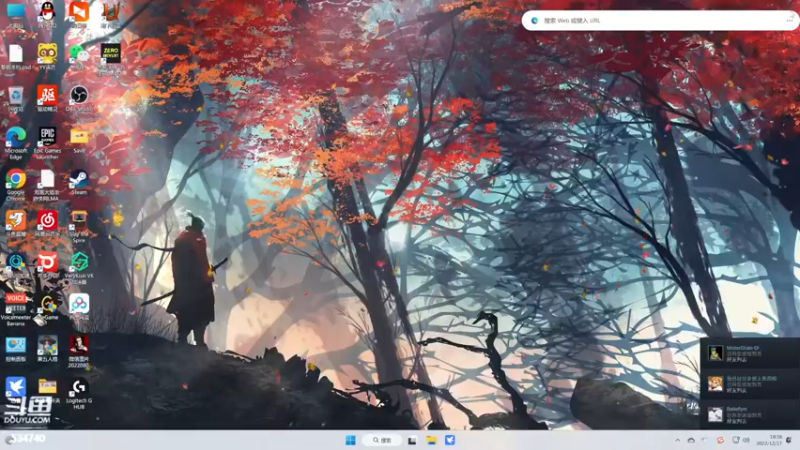Click the cloud icon in system tray
The width and height of the screenshot is (800, 450).
pos(691,440)
